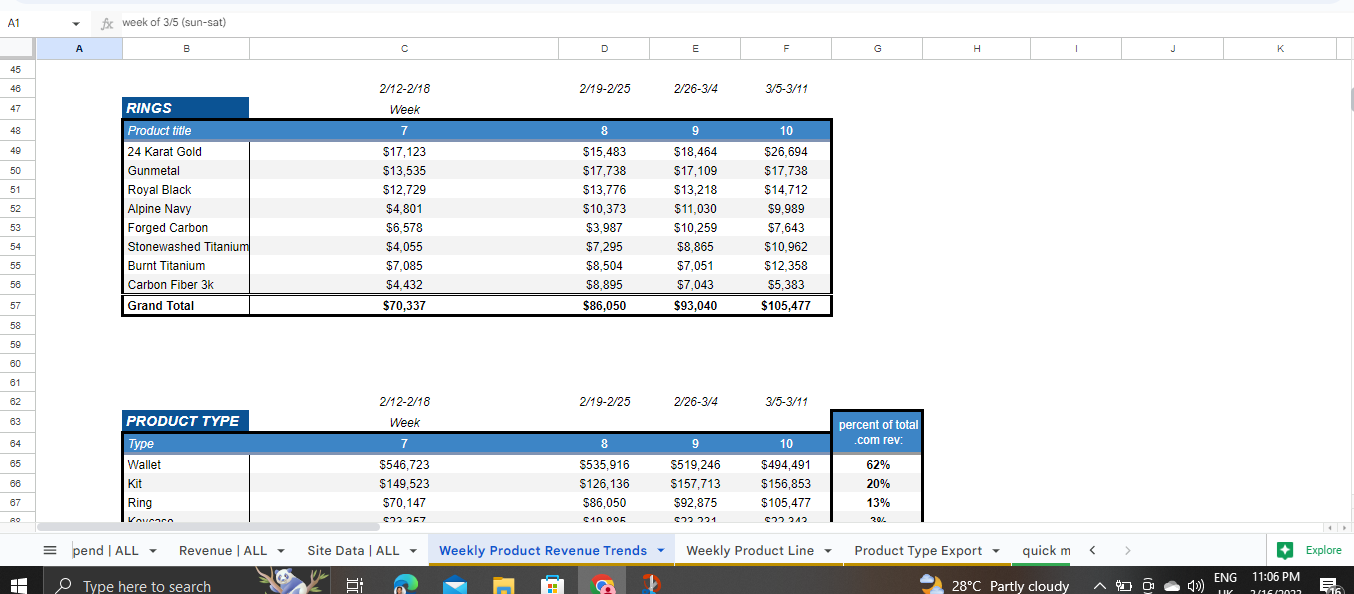
Task: Open the all sheets list menu
Action: (50, 550)
